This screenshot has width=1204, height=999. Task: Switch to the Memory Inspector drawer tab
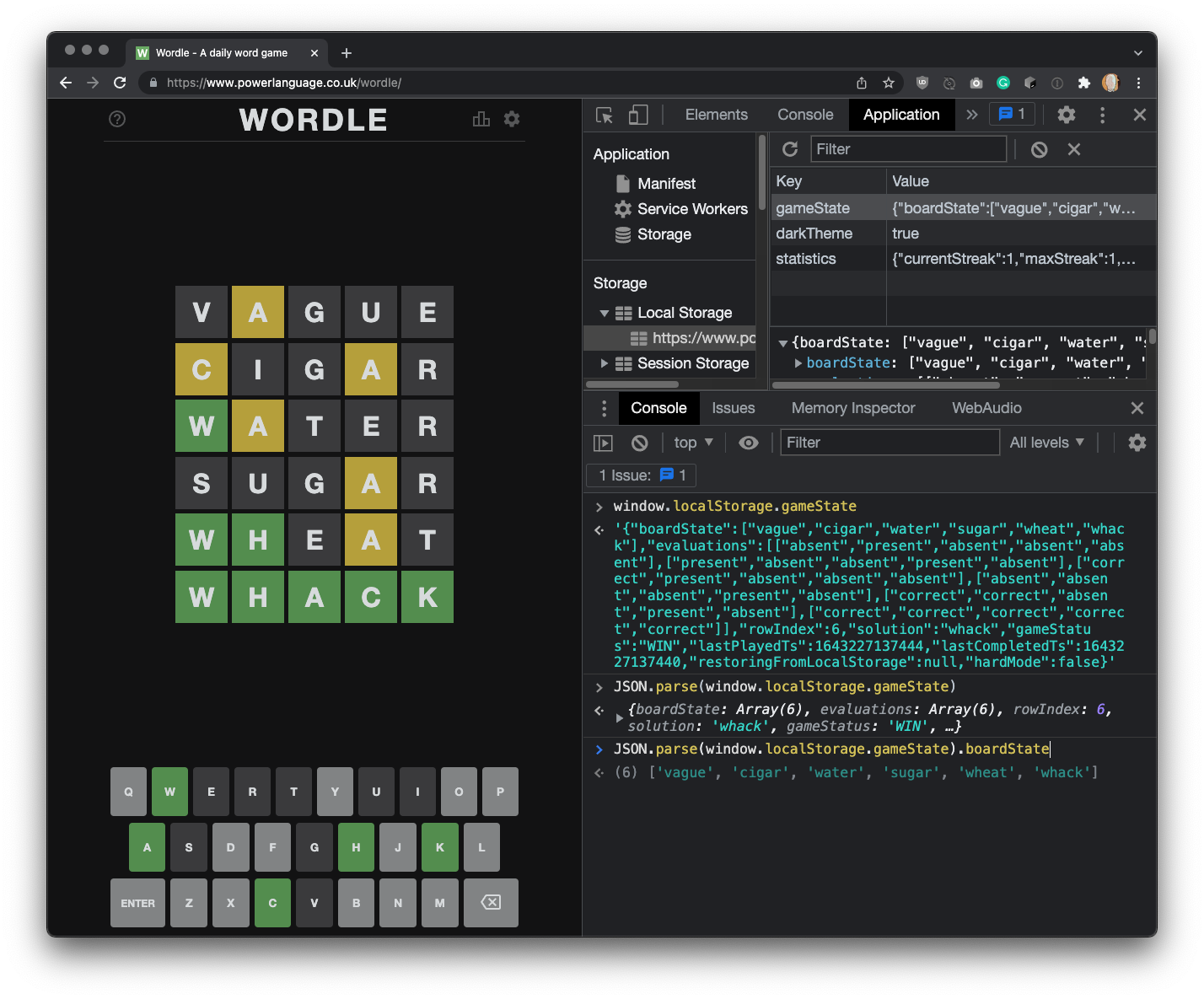point(852,408)
